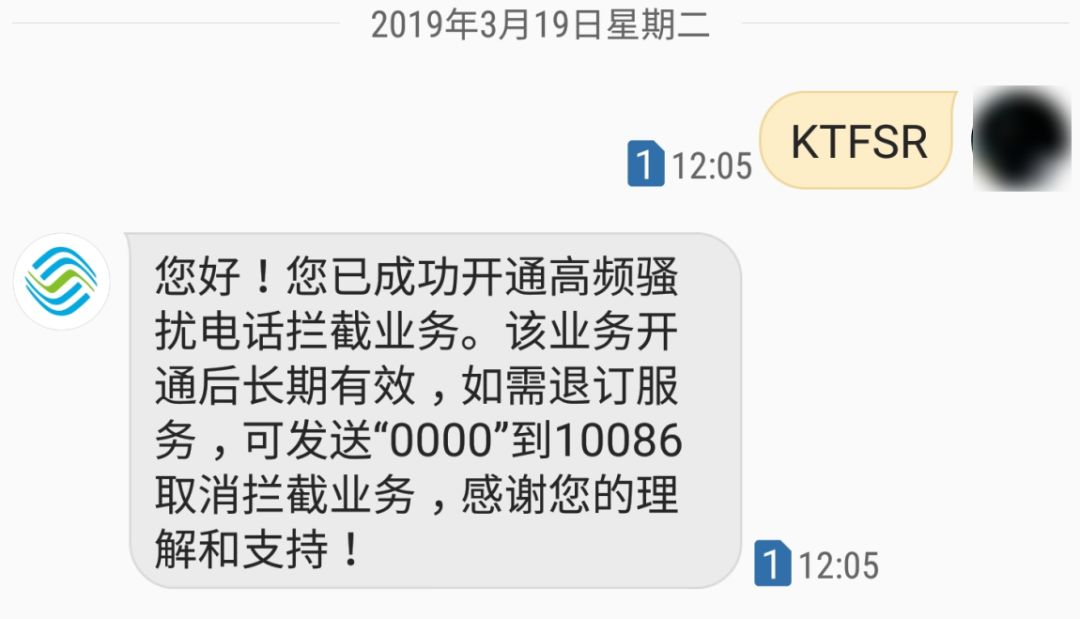Tap the date header 2019年3月19日星期二

coord(540,25)
